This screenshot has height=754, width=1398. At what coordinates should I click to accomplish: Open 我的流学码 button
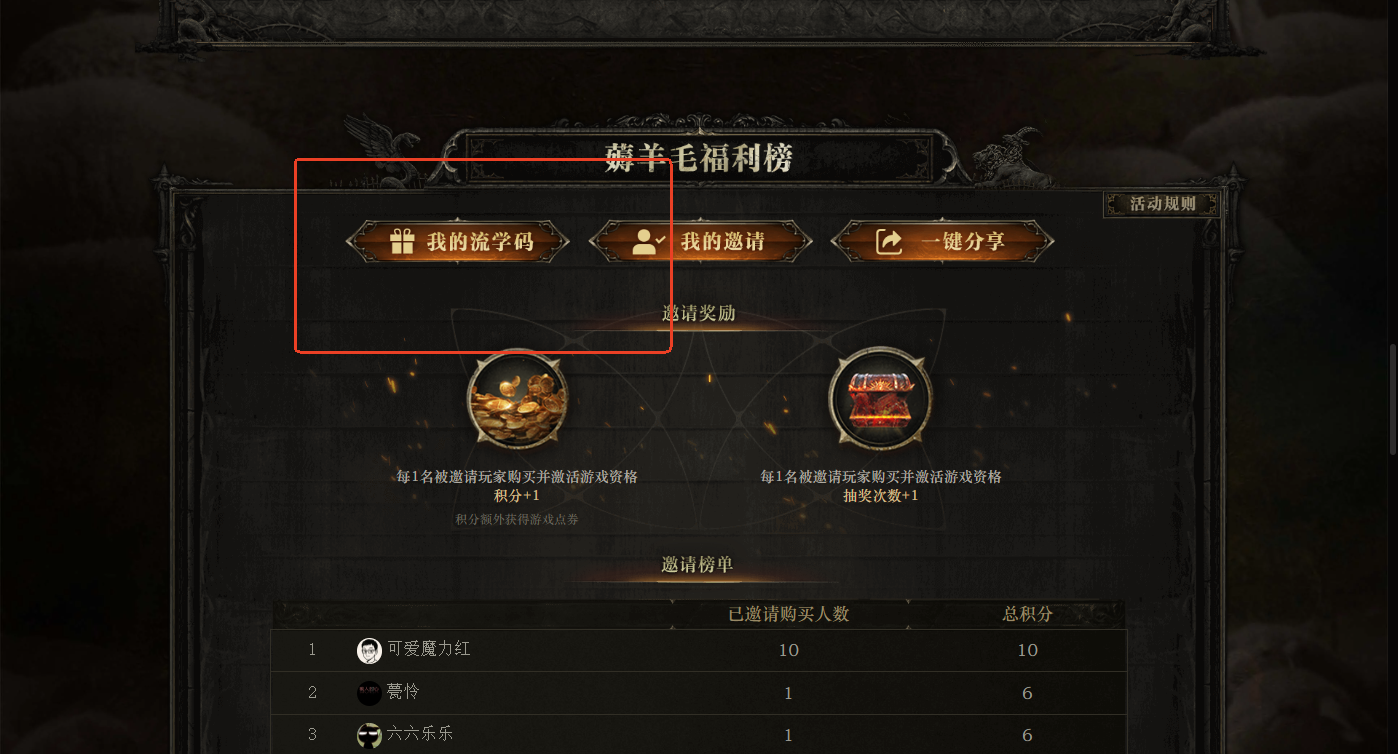click(458, 242)
